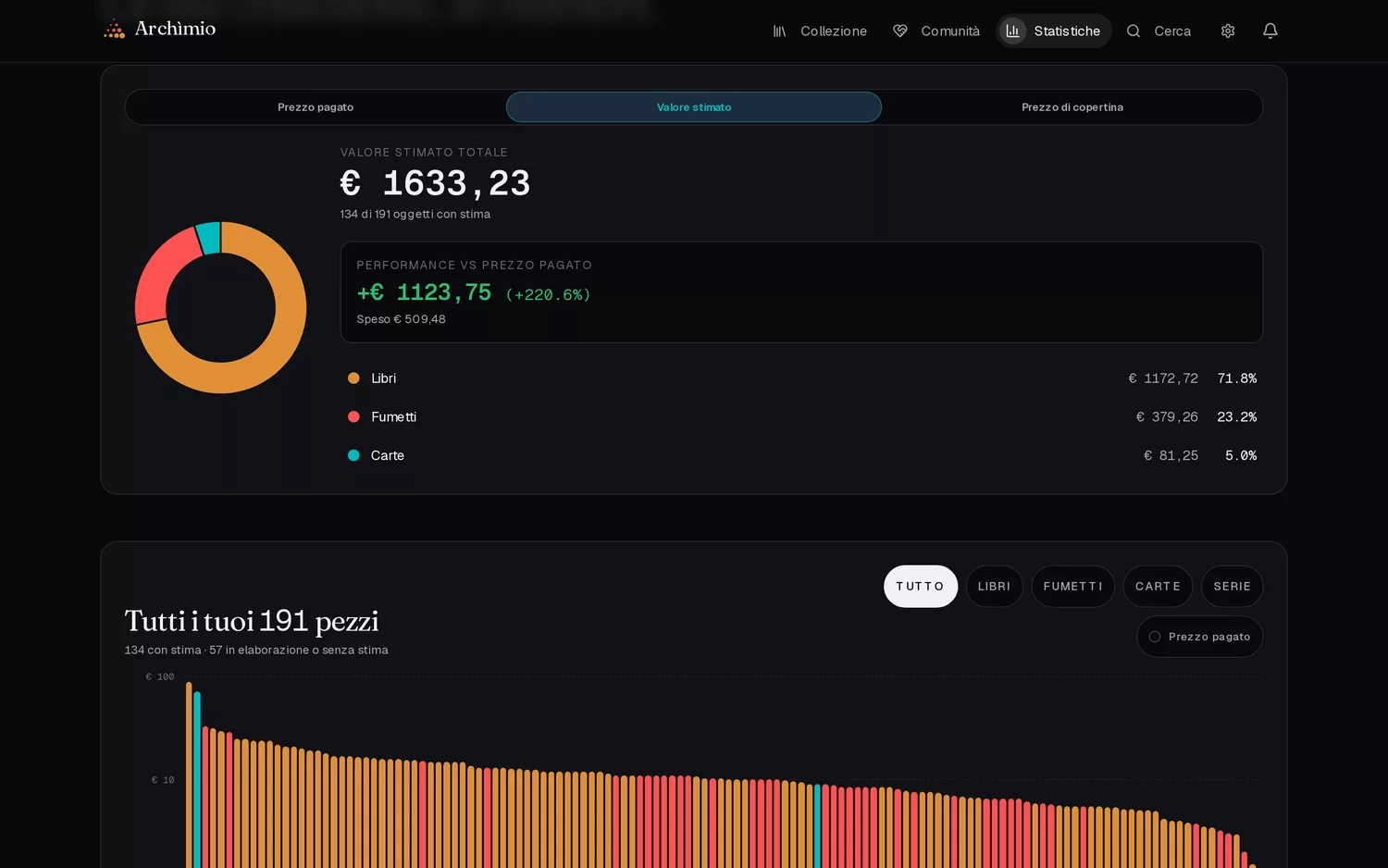Screen dimensions: 1388x868
Task: Click the Cerca magnifier icon
Action: coord(1134,31)
